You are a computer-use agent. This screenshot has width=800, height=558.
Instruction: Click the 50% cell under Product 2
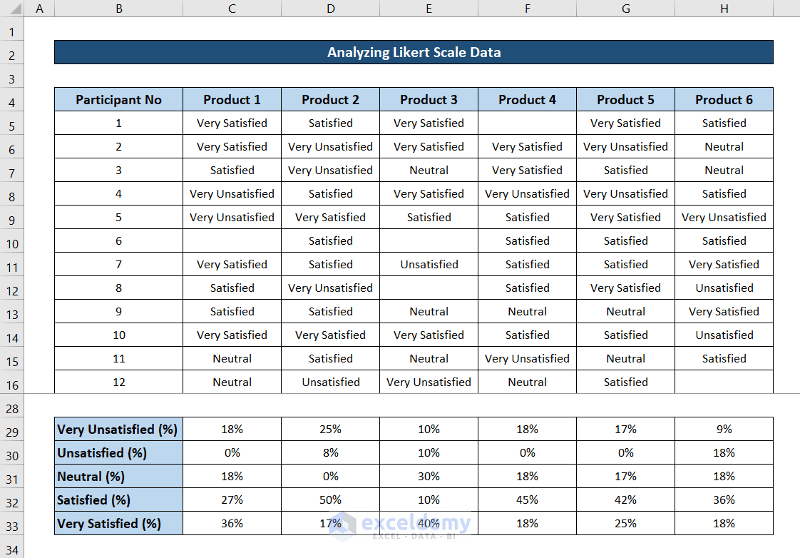(330, 500)
